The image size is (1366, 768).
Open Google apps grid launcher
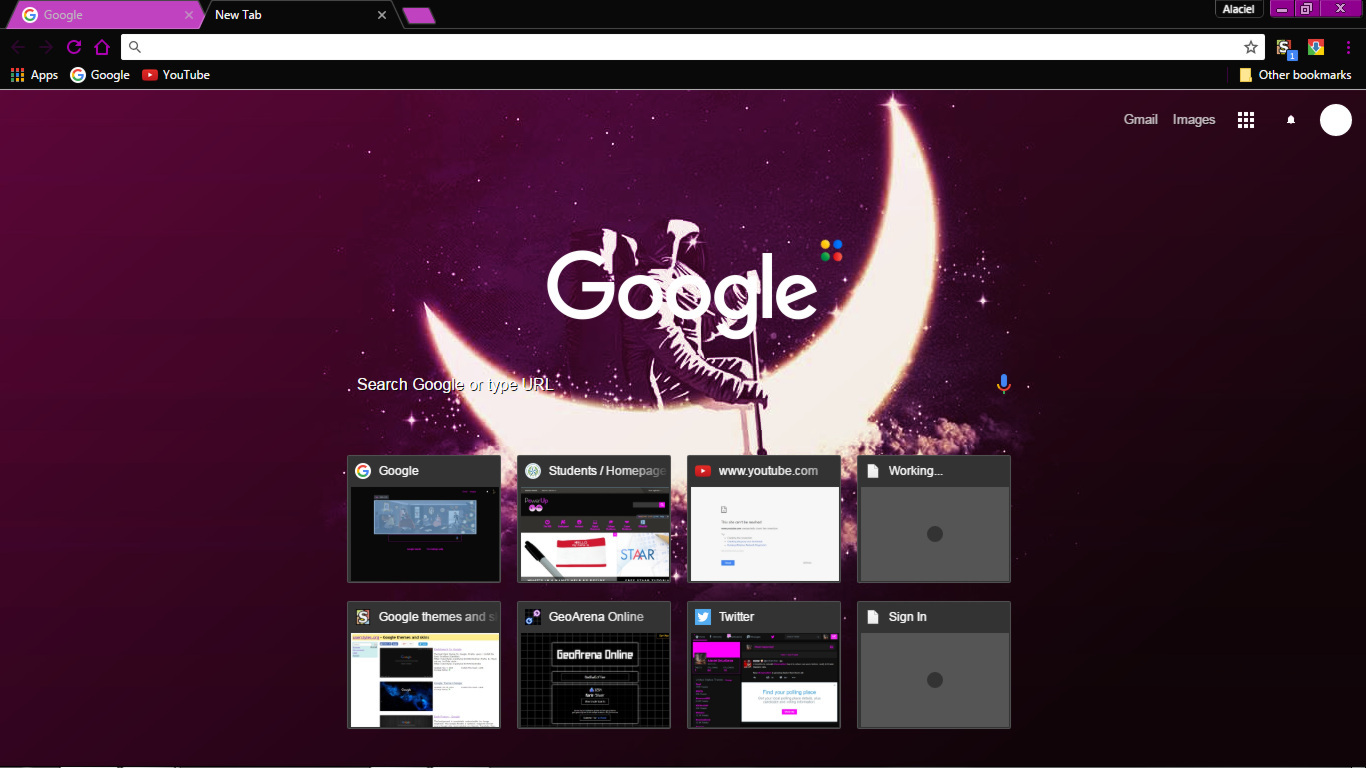tap(1246, 120)
